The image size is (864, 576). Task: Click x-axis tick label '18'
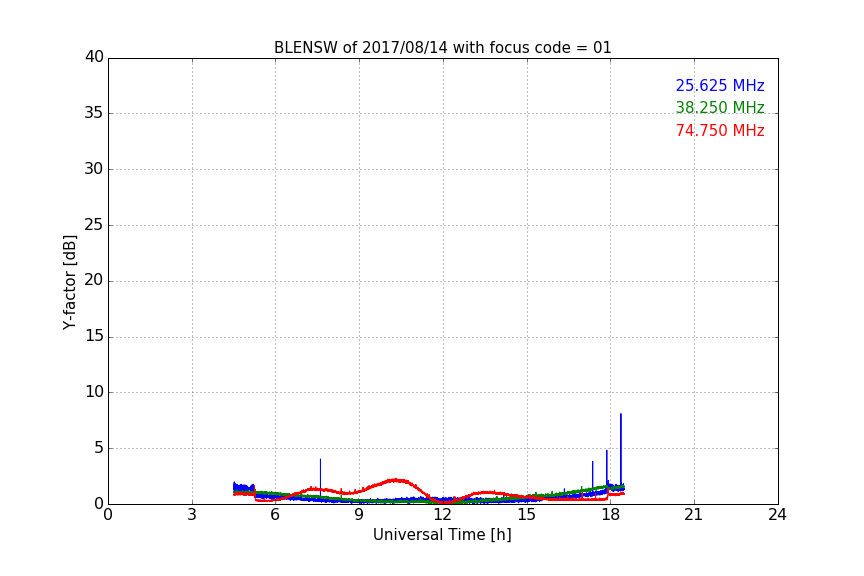610,515
